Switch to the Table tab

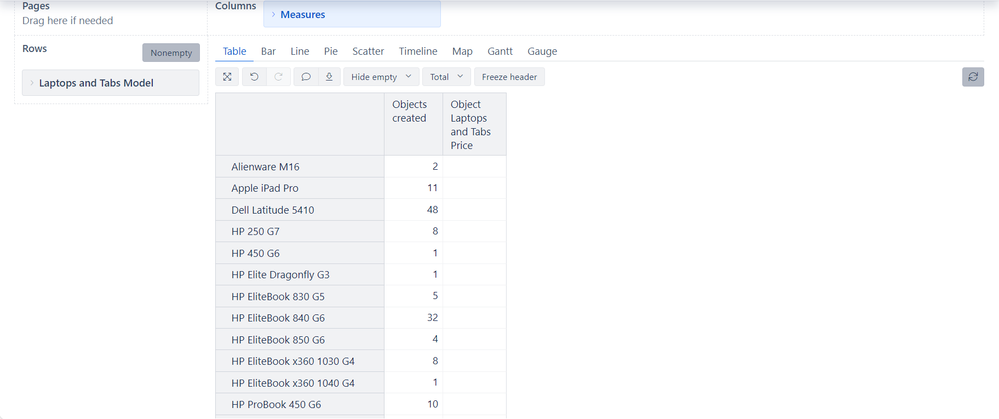234,52
